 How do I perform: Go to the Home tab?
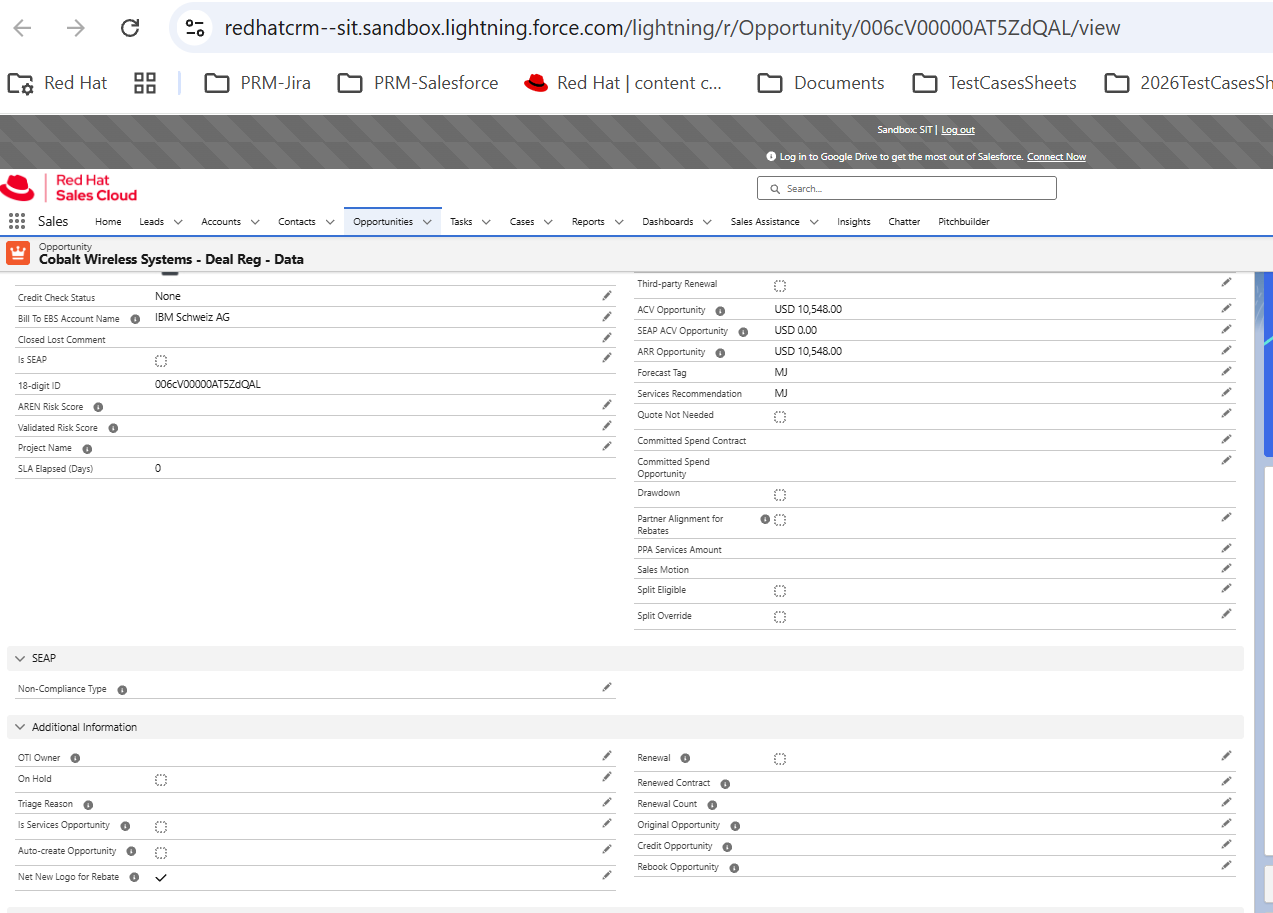point(108,222)
